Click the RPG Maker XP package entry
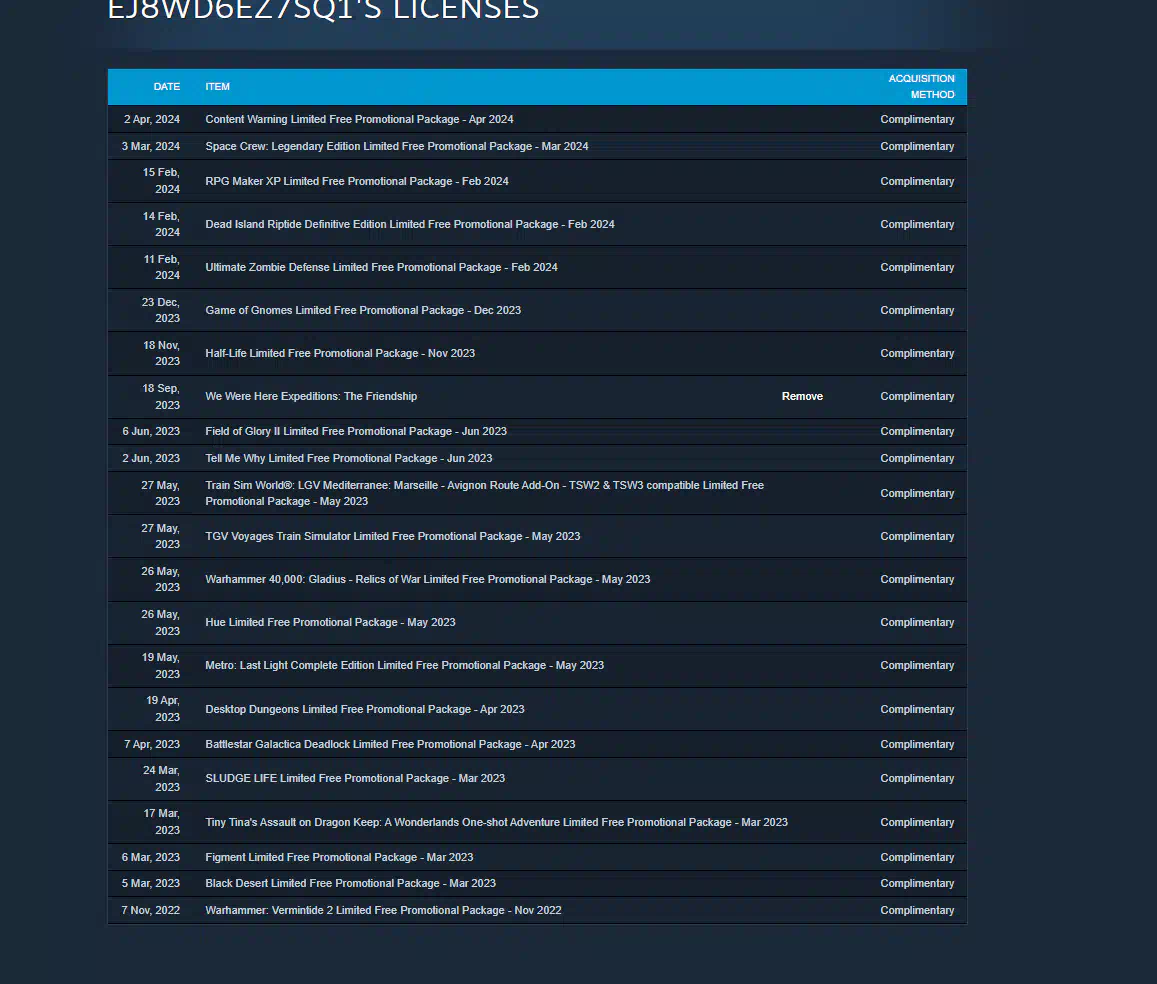Screen dimensions: 1157x984 [x=357, y=181]
